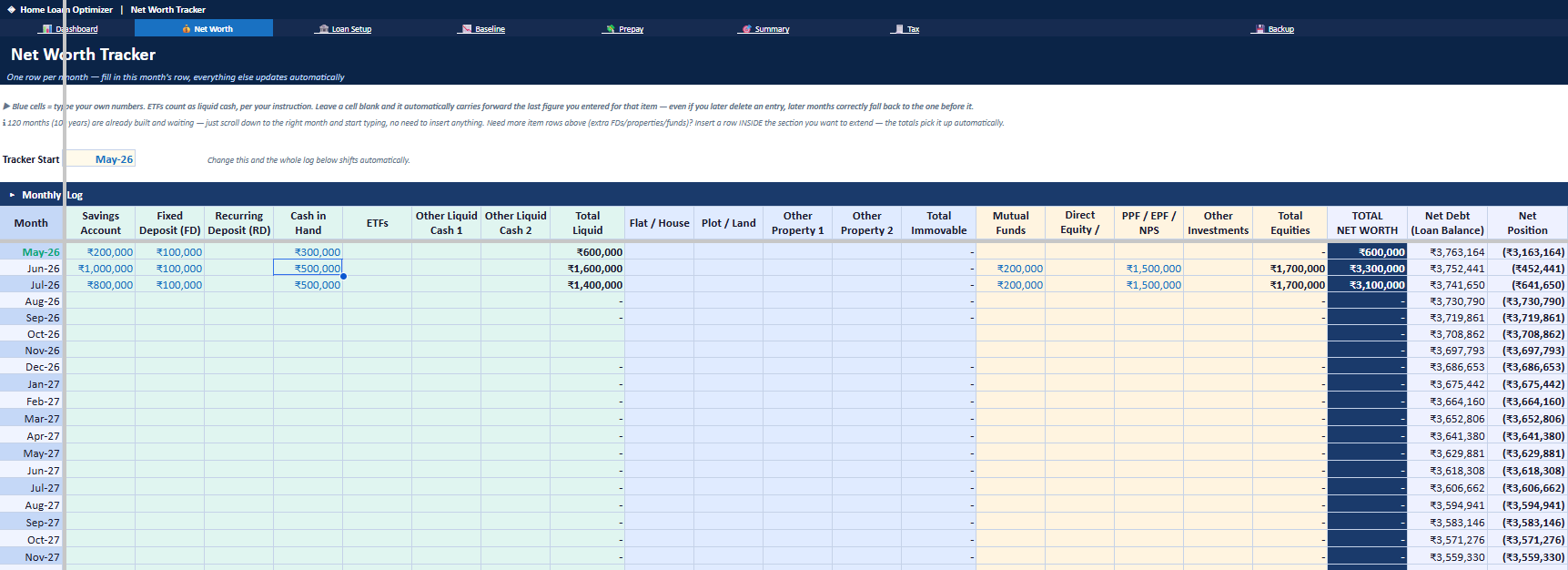This screenshot has width=1568, height=570.
Task: Select the Total Equities column header
Action: point(1290,223)
